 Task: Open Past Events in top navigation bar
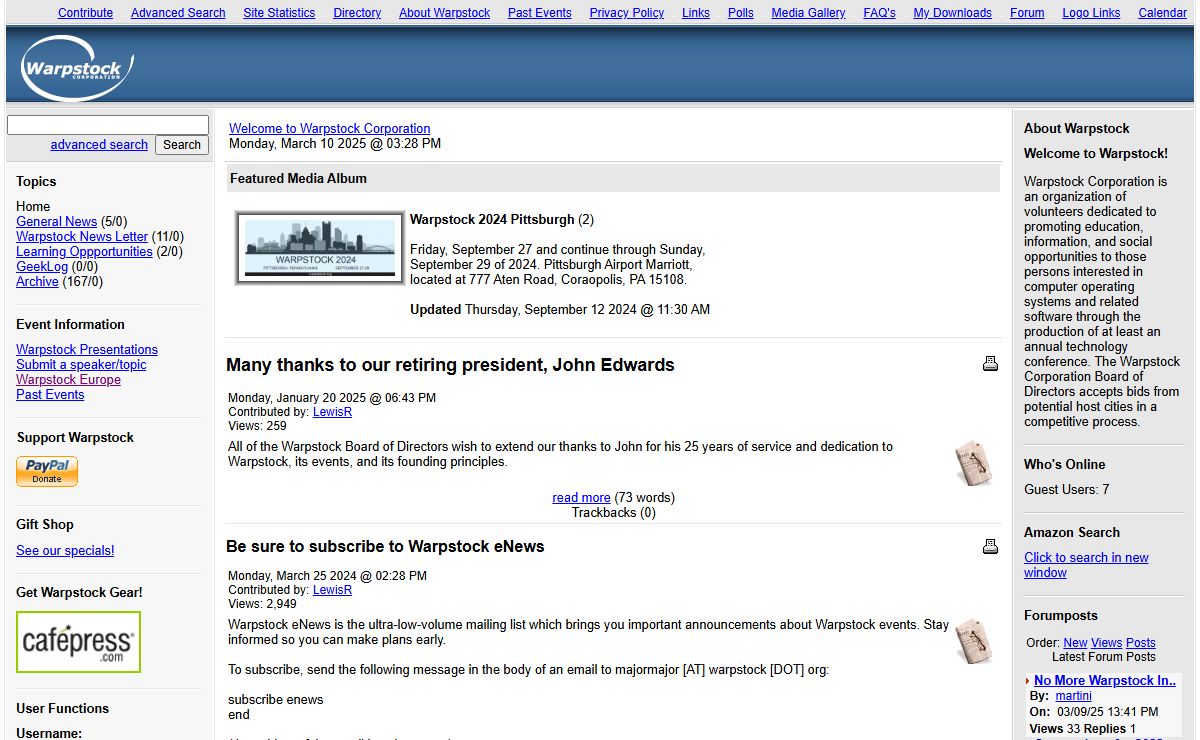540,13
